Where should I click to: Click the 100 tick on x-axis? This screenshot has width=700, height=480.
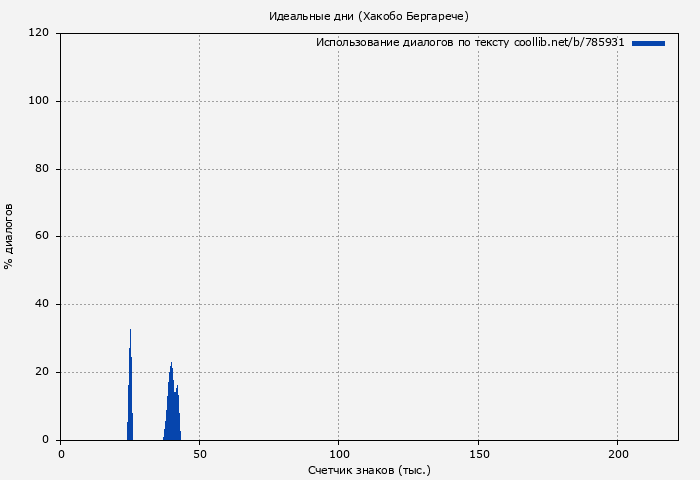point(339,454)
